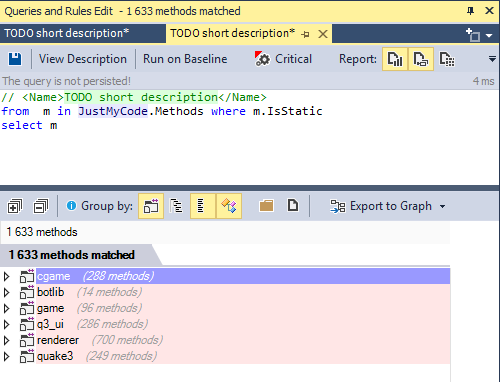Expand the renderer tree node

[x=6, y=340]
